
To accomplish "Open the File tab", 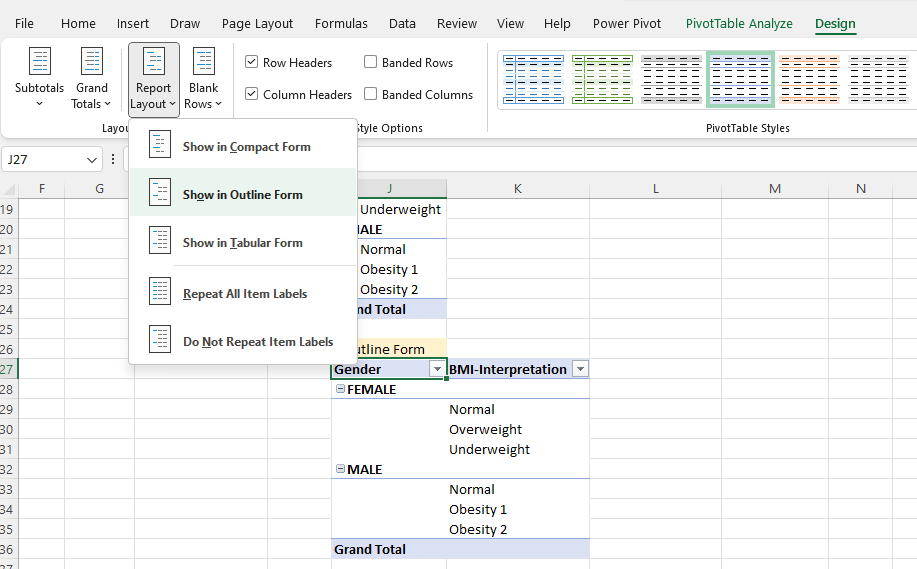I will [24, 23].
